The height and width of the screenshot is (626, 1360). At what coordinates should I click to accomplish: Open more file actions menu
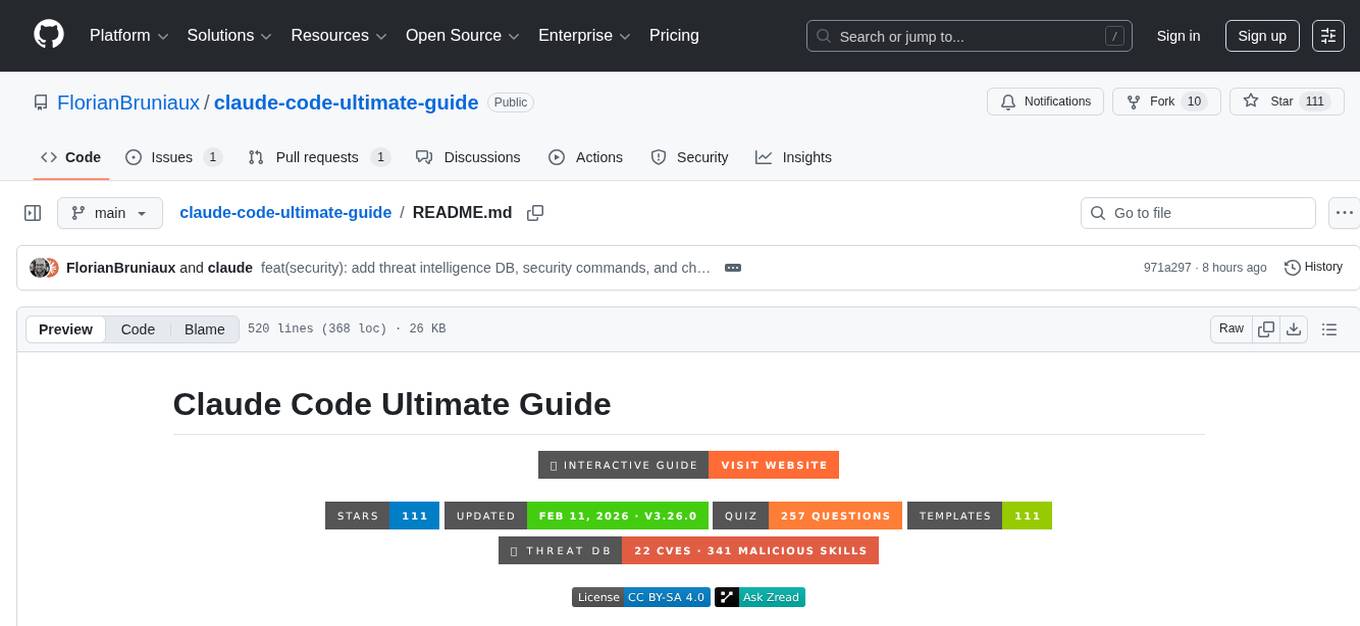point(1345,213)
